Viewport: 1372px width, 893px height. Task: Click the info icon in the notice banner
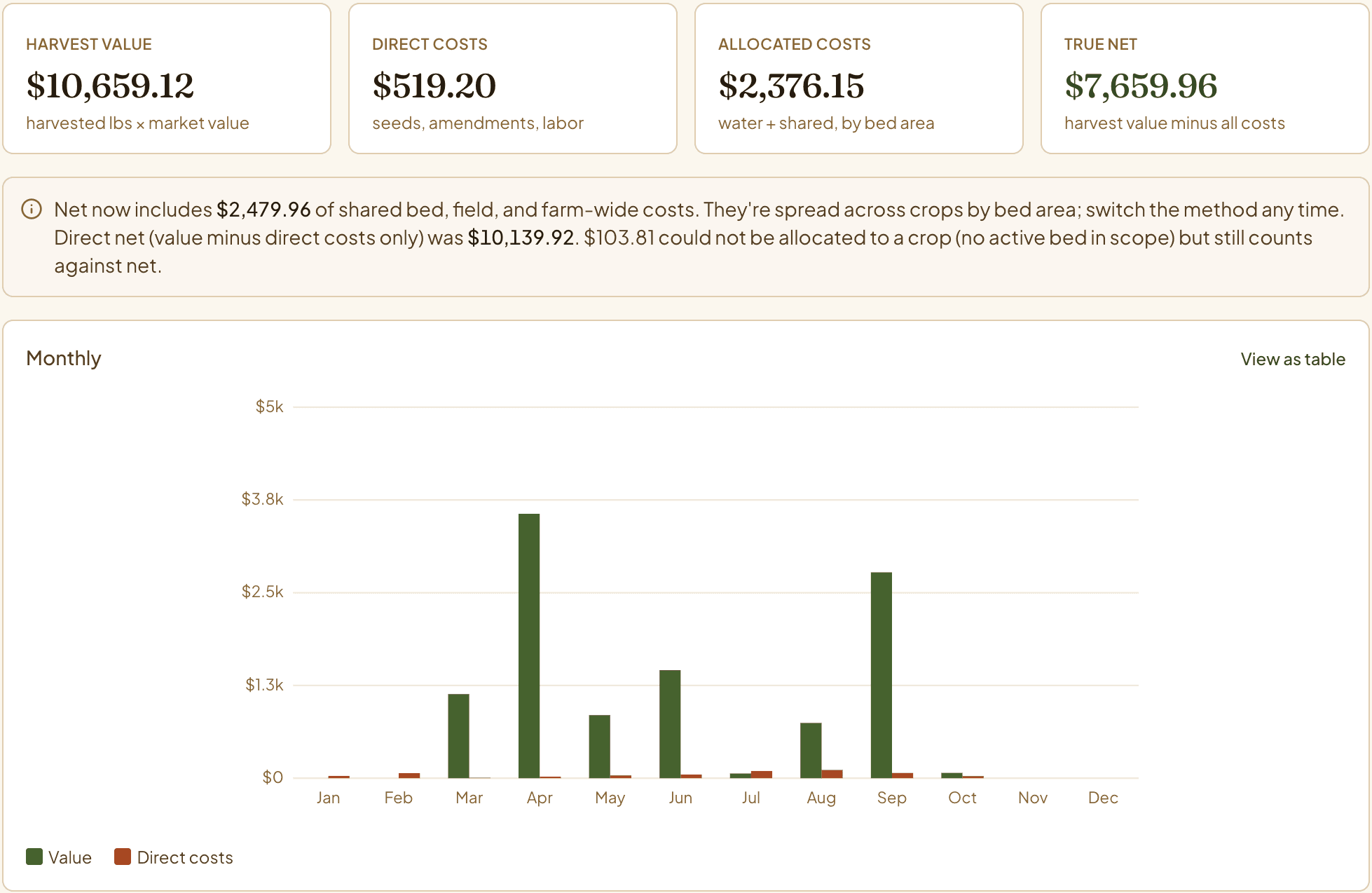pos(32,209)
